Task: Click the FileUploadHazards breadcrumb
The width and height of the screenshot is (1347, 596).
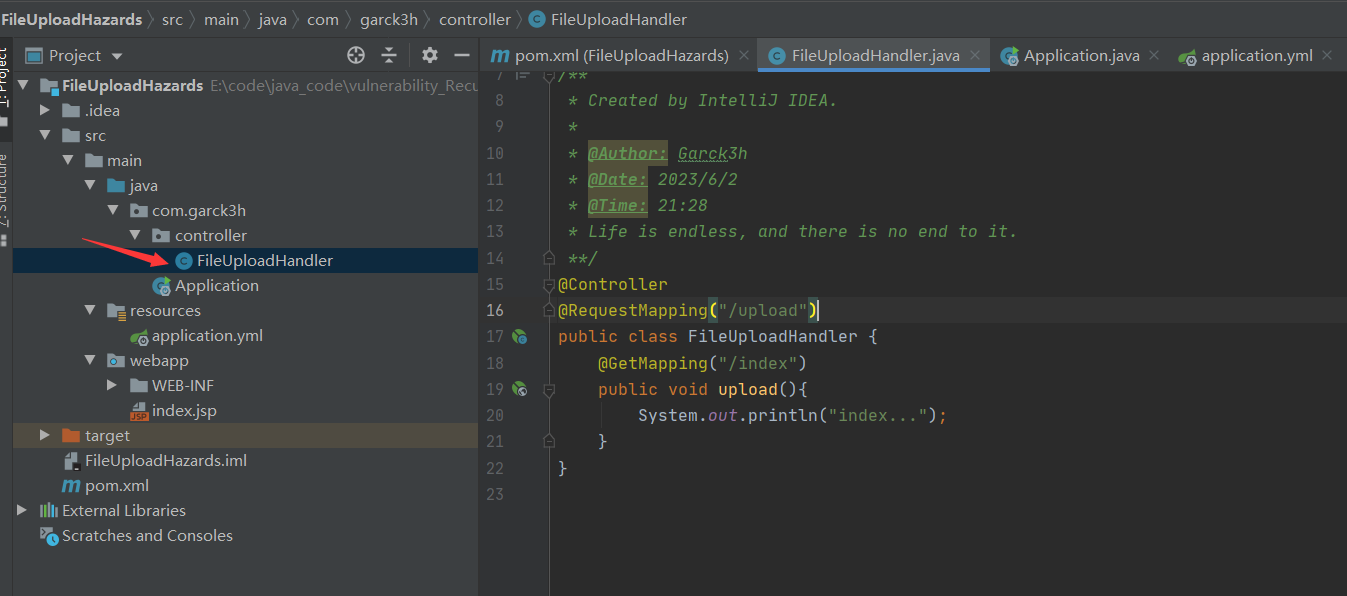Action: [x=71, y=19]
